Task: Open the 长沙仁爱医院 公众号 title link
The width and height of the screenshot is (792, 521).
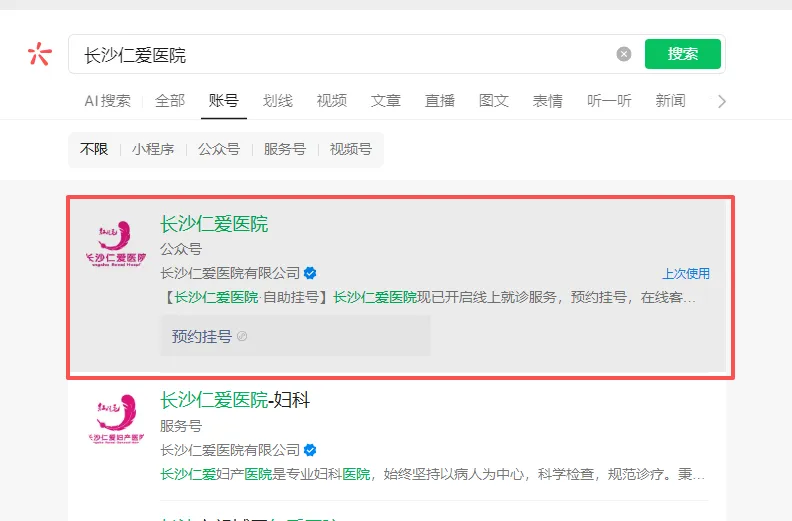Action: point(214,224)
